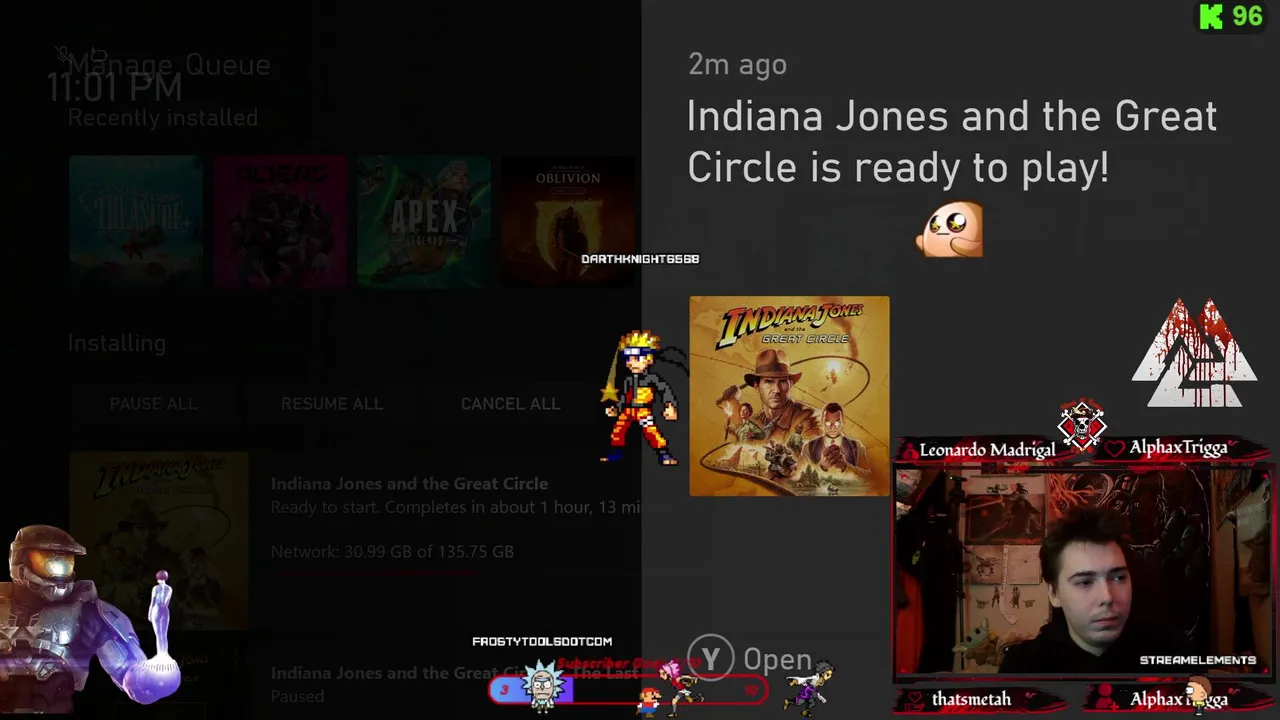Click the Installing section label
The height and width of the screenshot is (720, 1280).
click(117, 343)
